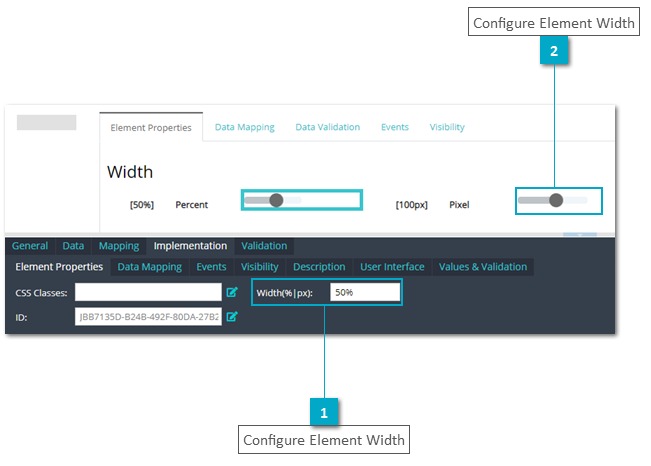Click the ID: label
The width and height of the screenshot is (651, 466).
[21, 318]
